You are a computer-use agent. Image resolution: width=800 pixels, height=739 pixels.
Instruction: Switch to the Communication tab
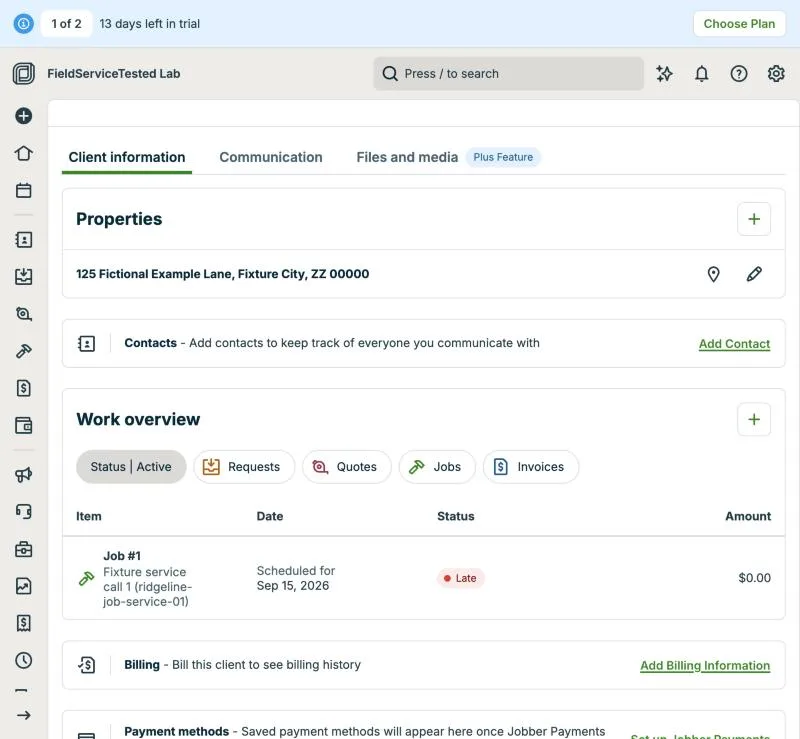click(x=271, y=157)
